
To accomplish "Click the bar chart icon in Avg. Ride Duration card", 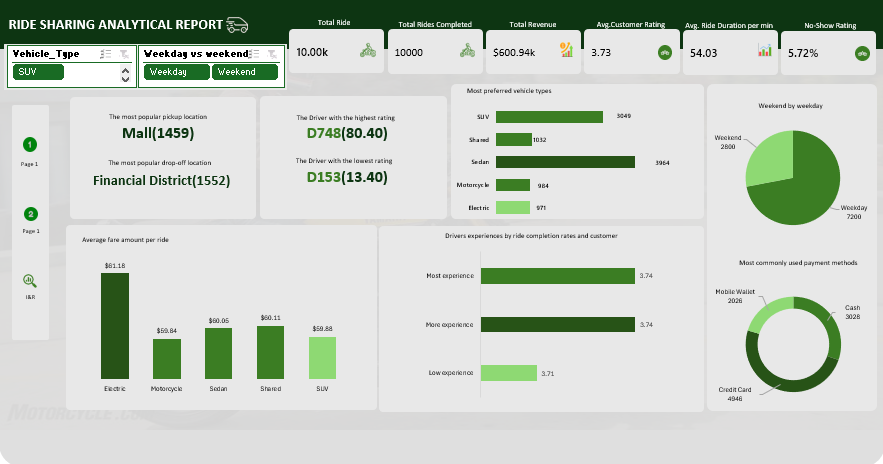I will click(764, 50).
